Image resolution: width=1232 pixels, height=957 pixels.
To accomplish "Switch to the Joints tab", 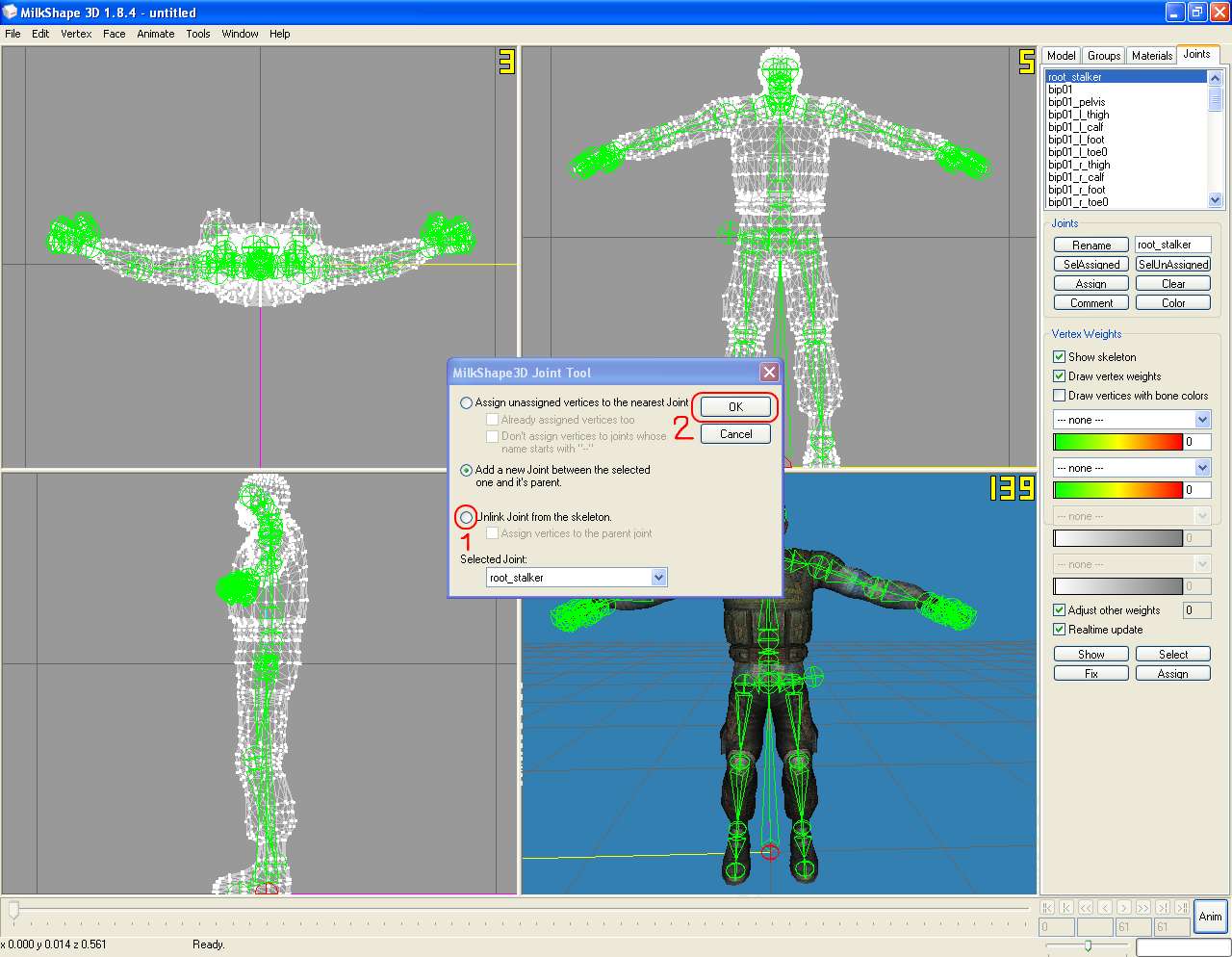I will 1197,54.
